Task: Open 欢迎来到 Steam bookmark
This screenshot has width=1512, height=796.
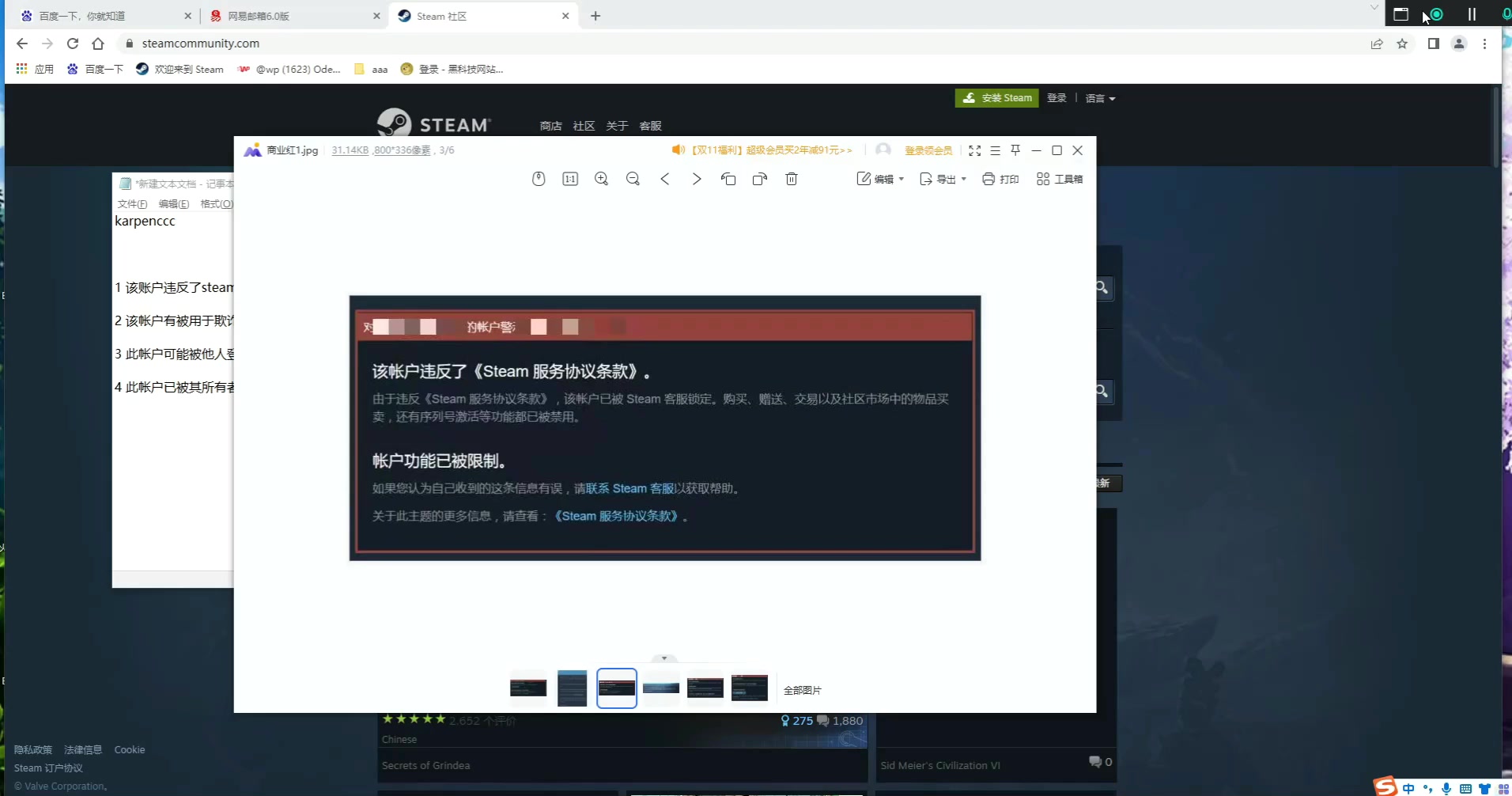Action: pos(180,69)
